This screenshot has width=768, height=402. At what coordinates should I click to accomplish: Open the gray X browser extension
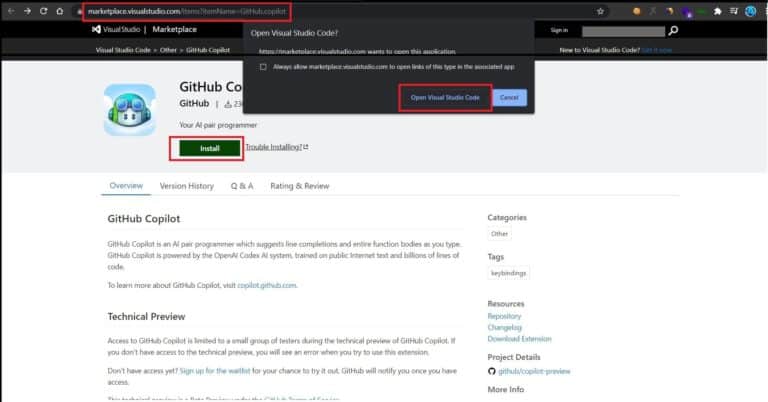pyautogui.click(x=652, y=11)
